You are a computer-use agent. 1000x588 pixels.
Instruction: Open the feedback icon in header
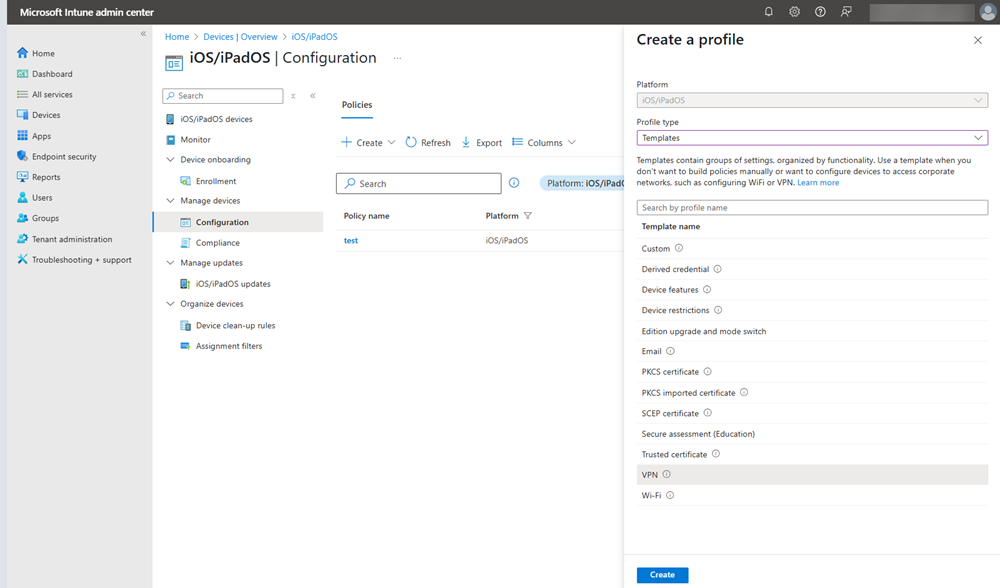847,12
